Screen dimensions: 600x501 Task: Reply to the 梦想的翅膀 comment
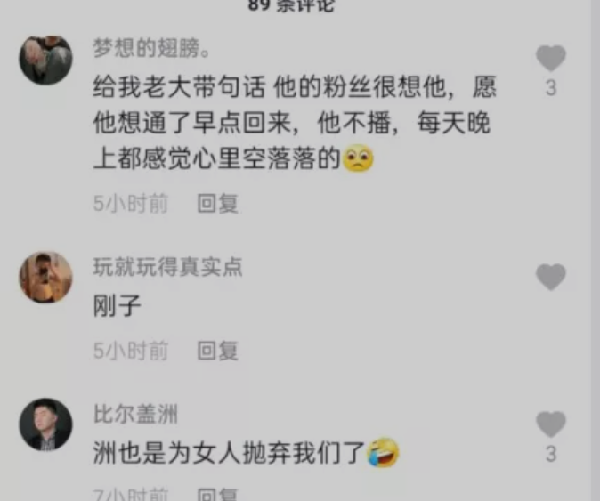click(x=218, y=203)
